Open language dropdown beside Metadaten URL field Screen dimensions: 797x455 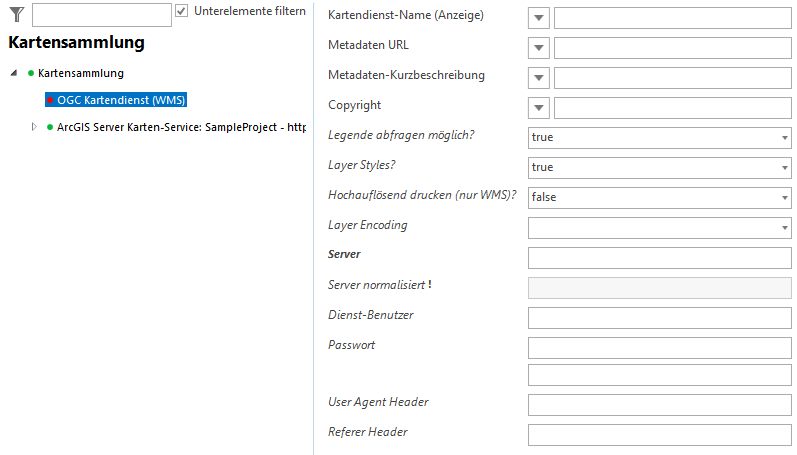[x=539, y=48]
